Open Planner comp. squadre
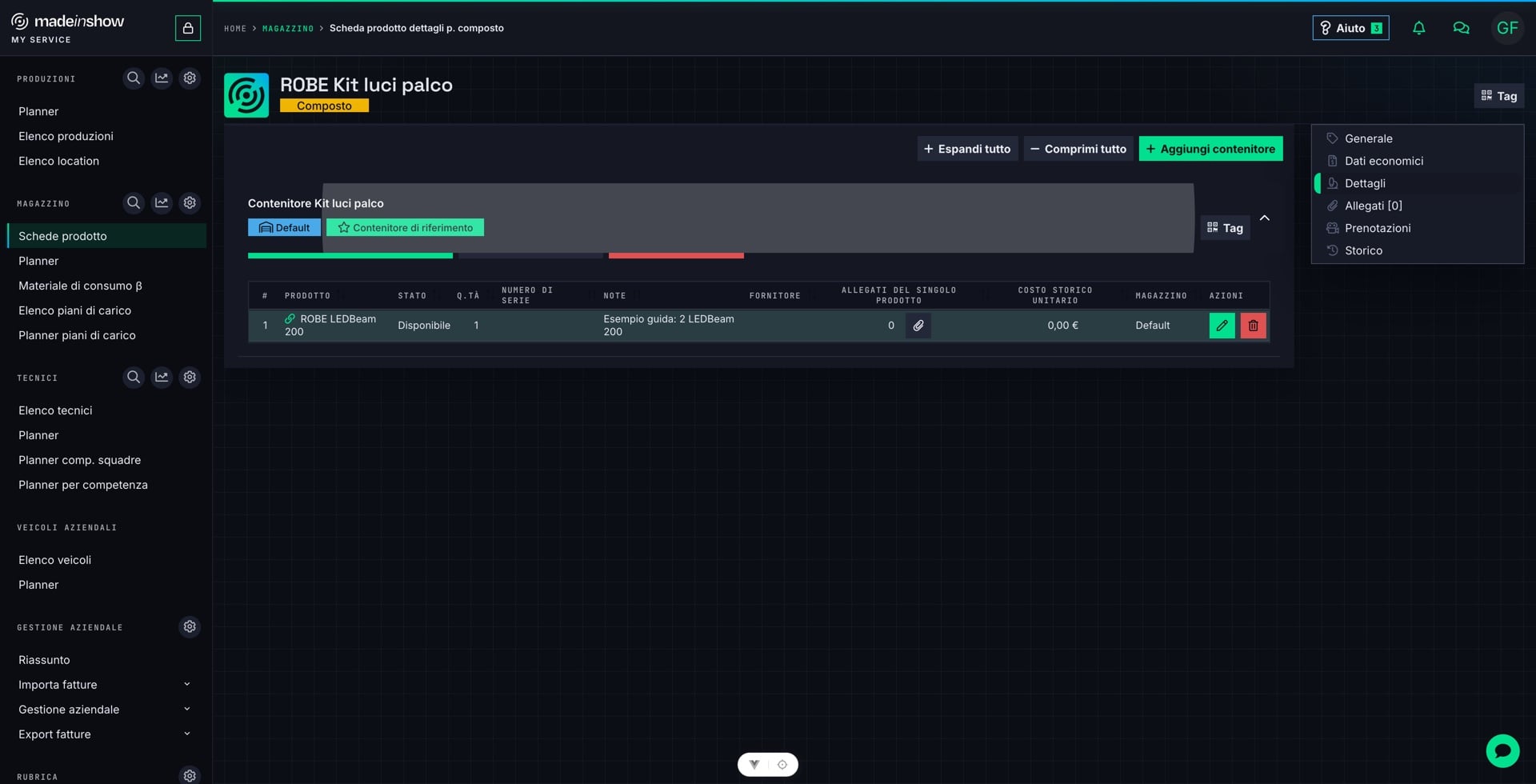Viewport: 1536px width, 784px height. click(79, 461)
